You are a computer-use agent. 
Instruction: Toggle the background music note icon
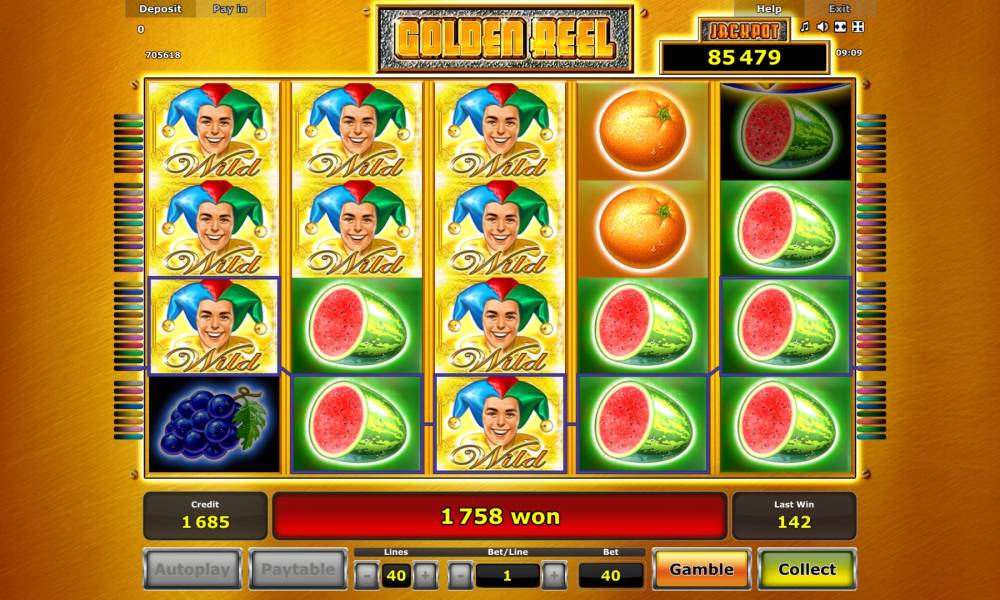point(805,27)
